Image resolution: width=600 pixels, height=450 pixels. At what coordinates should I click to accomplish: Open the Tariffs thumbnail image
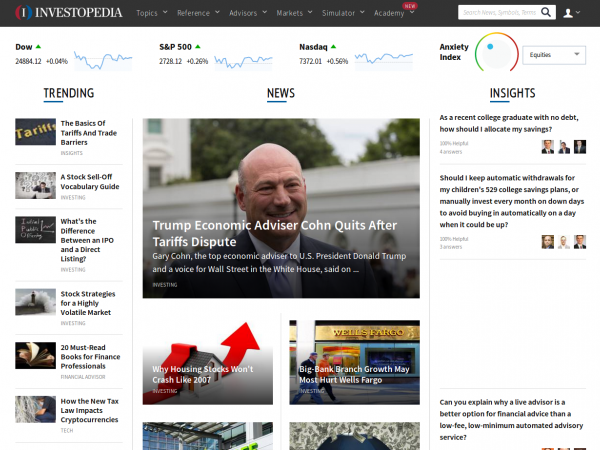35,132
